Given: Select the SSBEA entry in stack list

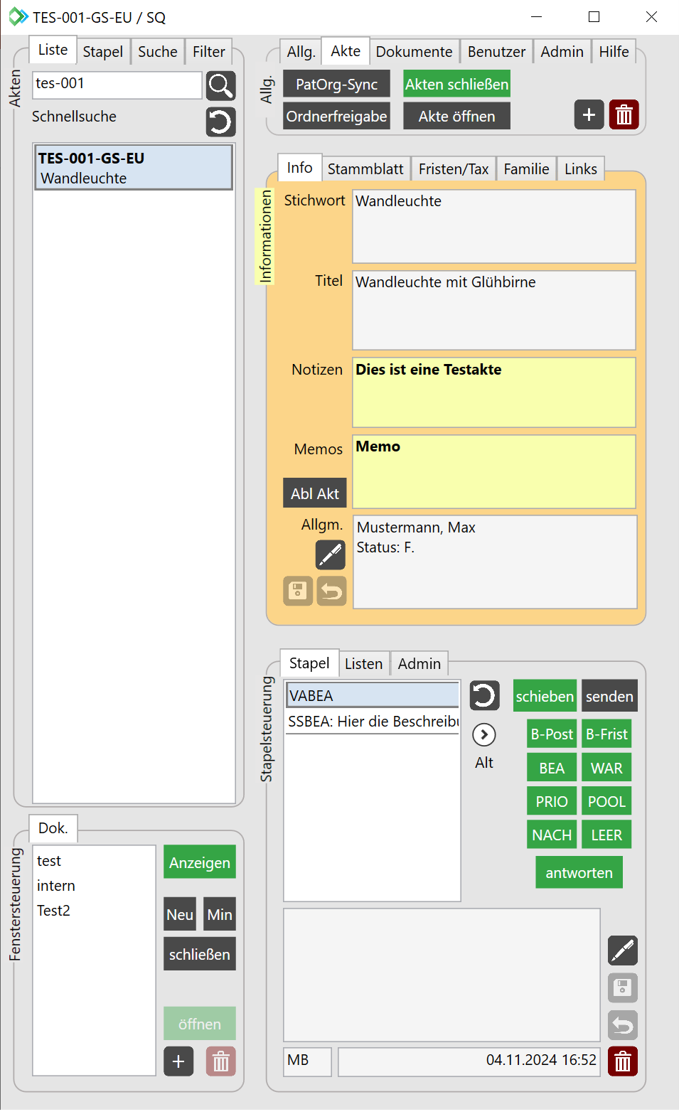Looking at the screenshot, I should [x=372, y=722].
